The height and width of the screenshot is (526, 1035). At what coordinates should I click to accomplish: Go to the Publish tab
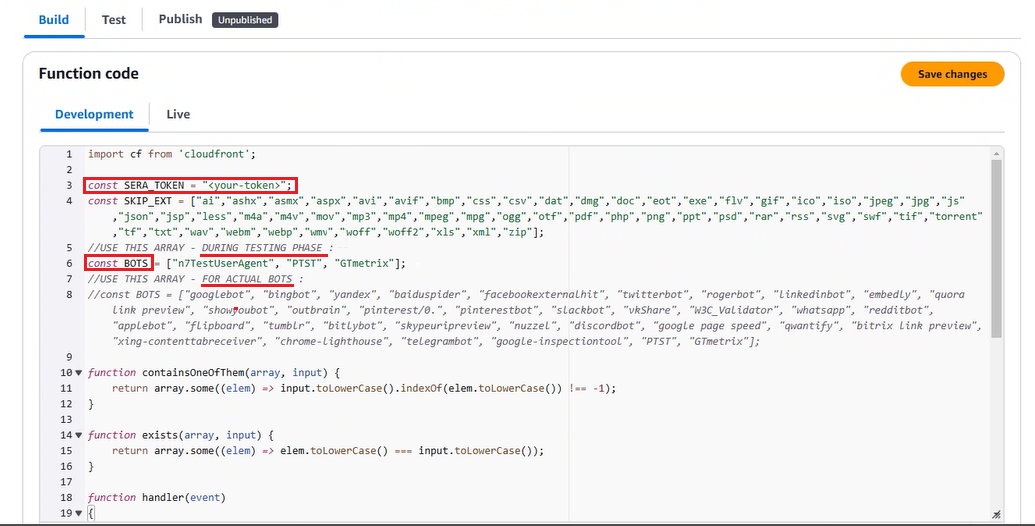[x=180, y=19]
